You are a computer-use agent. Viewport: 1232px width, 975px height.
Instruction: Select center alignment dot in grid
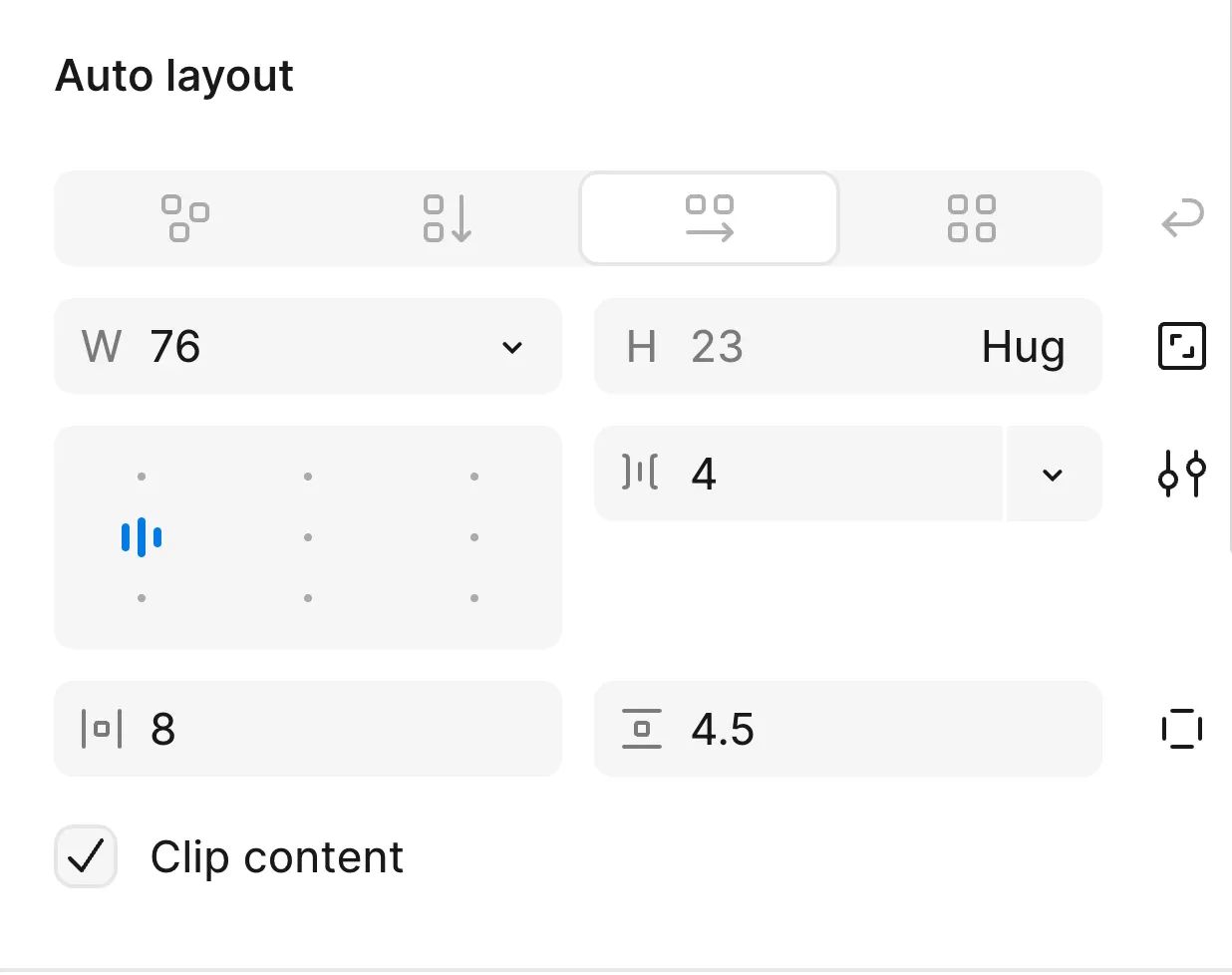(308, 537)
